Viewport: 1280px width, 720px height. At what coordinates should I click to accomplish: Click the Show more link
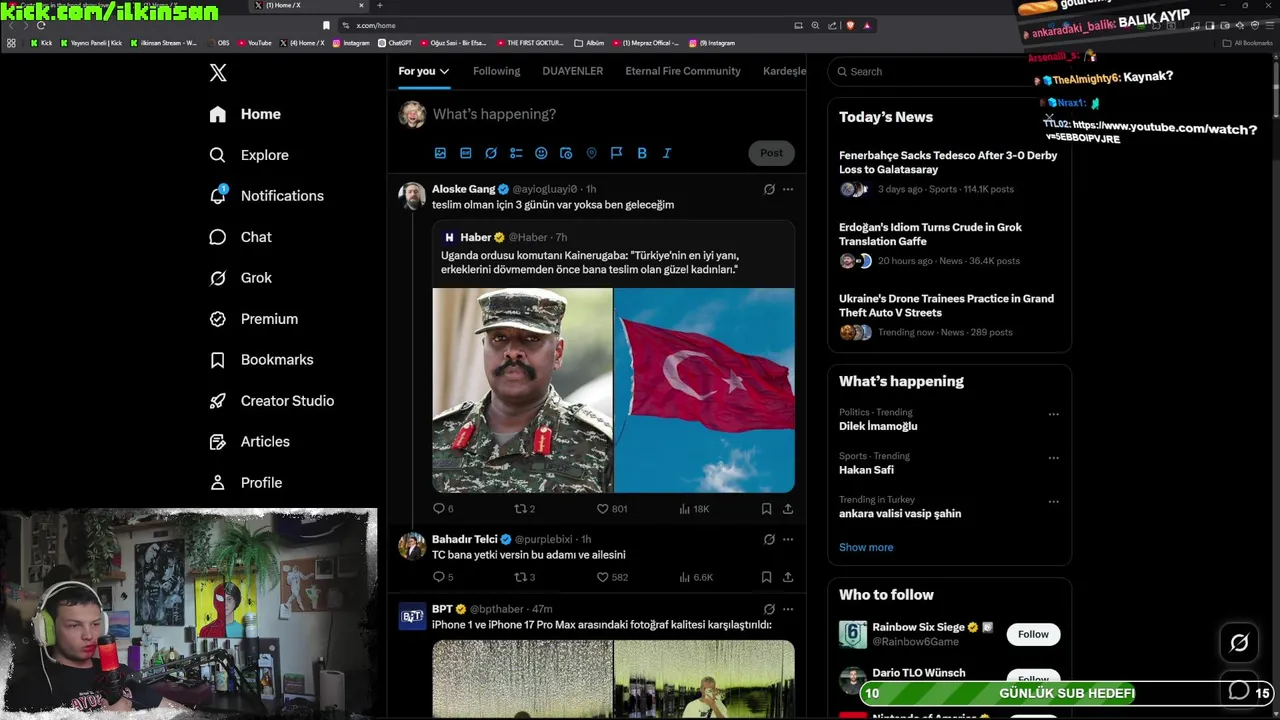coord(866,547)
